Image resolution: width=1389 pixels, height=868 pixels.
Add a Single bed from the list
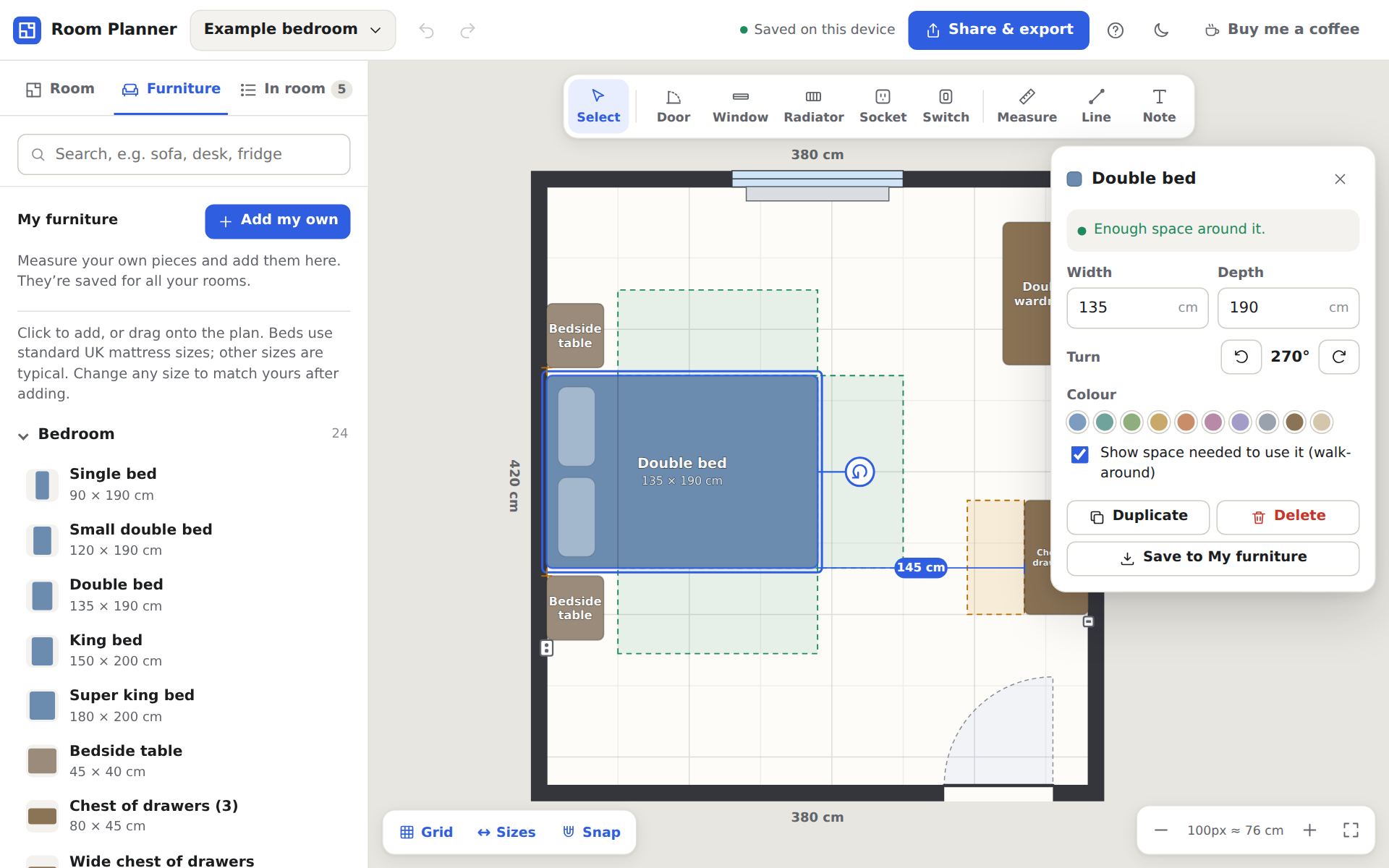[x=184, y=485]
